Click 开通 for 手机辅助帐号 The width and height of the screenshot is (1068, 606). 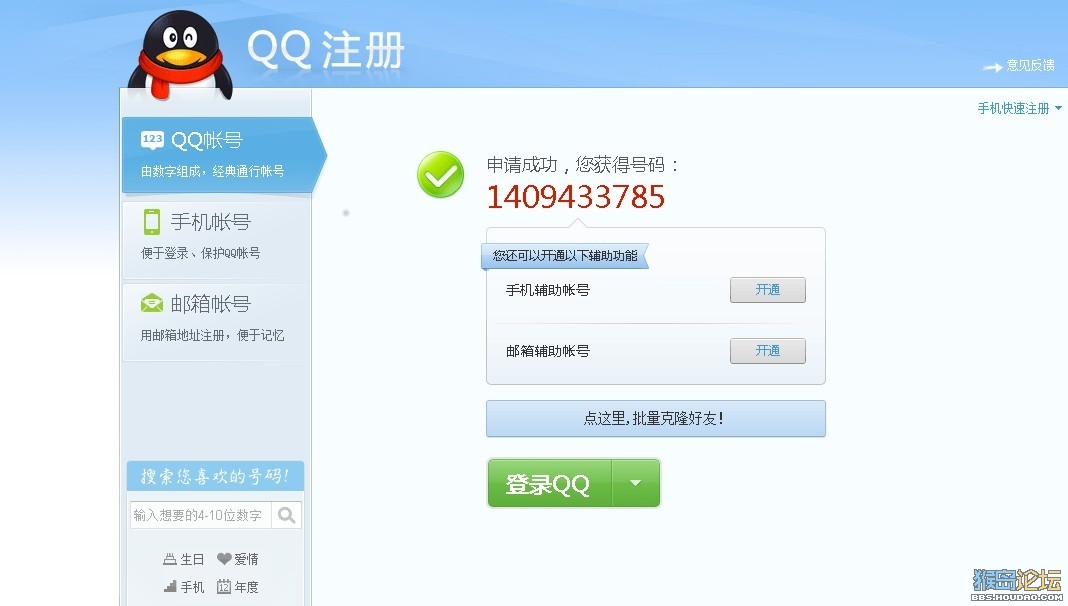click(768, 289)
